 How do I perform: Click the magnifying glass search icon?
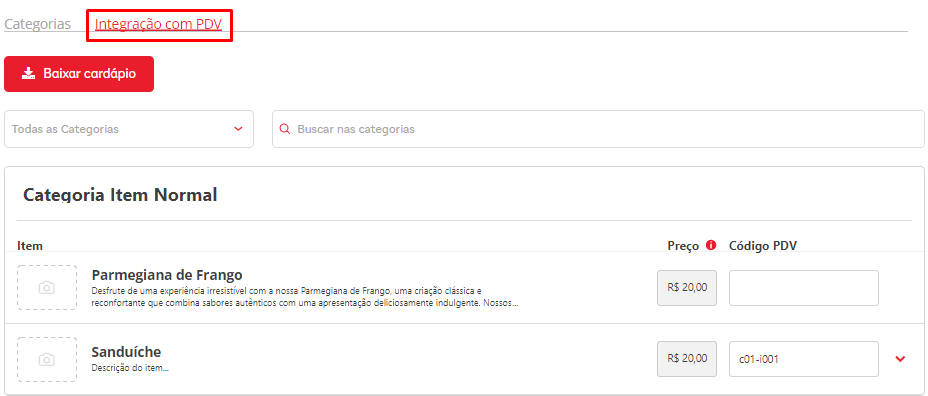point(285,128)
